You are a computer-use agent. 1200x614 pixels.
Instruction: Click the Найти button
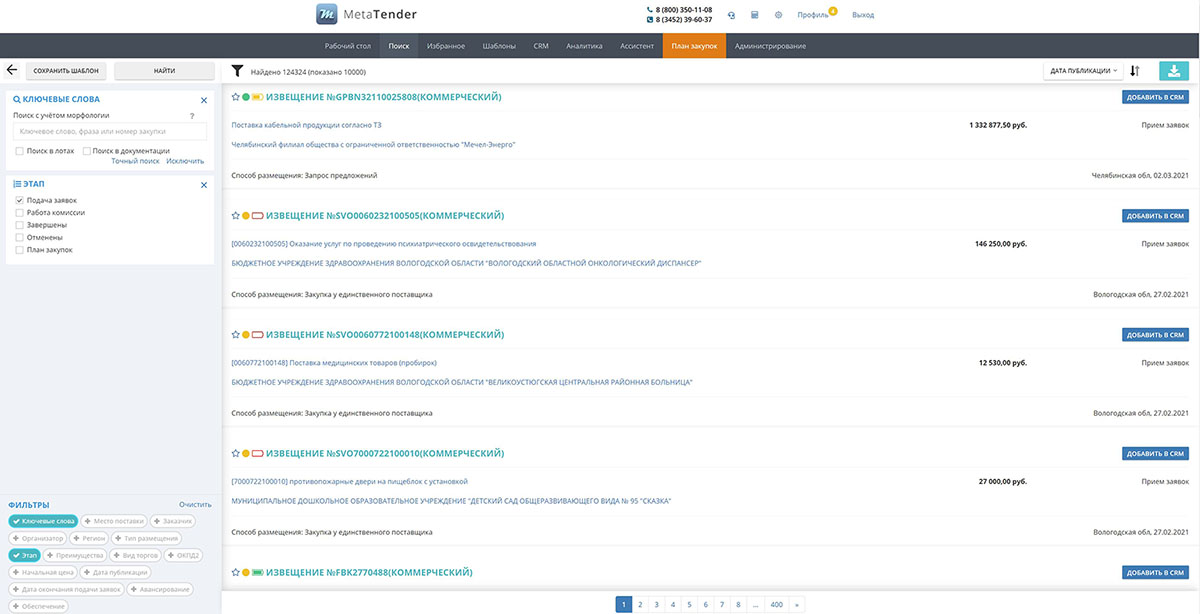(x=165, y=71)
